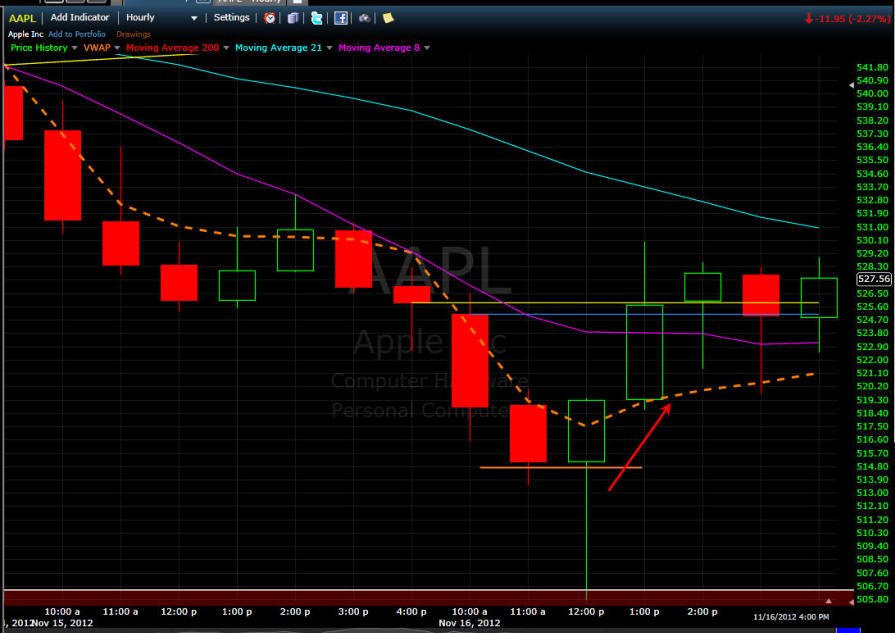Click Add to Portfolio link
The width and height of the screenshot is (895, 633).
coord(77,34)
